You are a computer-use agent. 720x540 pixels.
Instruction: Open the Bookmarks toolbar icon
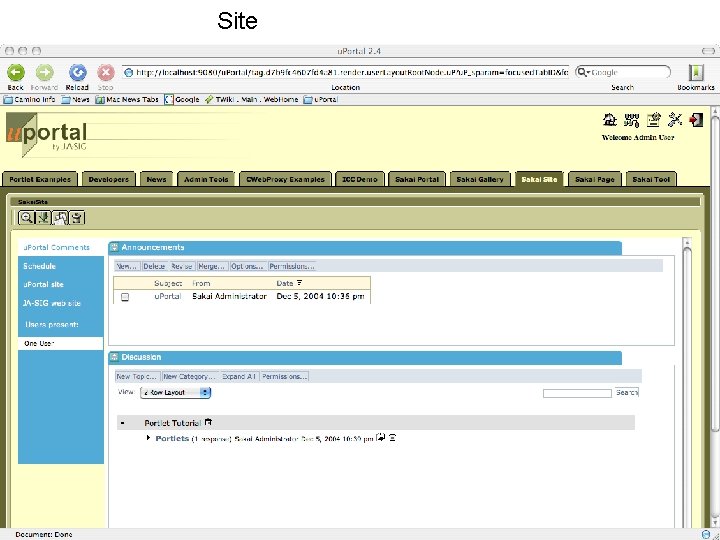point(696,73)
